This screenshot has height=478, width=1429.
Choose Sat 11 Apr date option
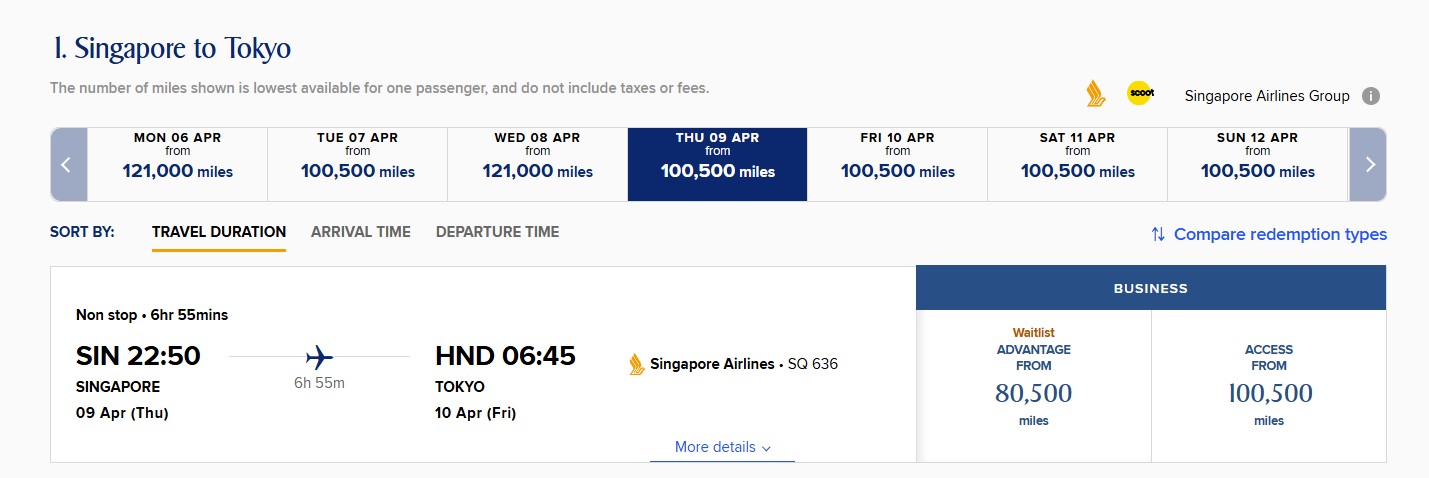tap(1078, 164)
